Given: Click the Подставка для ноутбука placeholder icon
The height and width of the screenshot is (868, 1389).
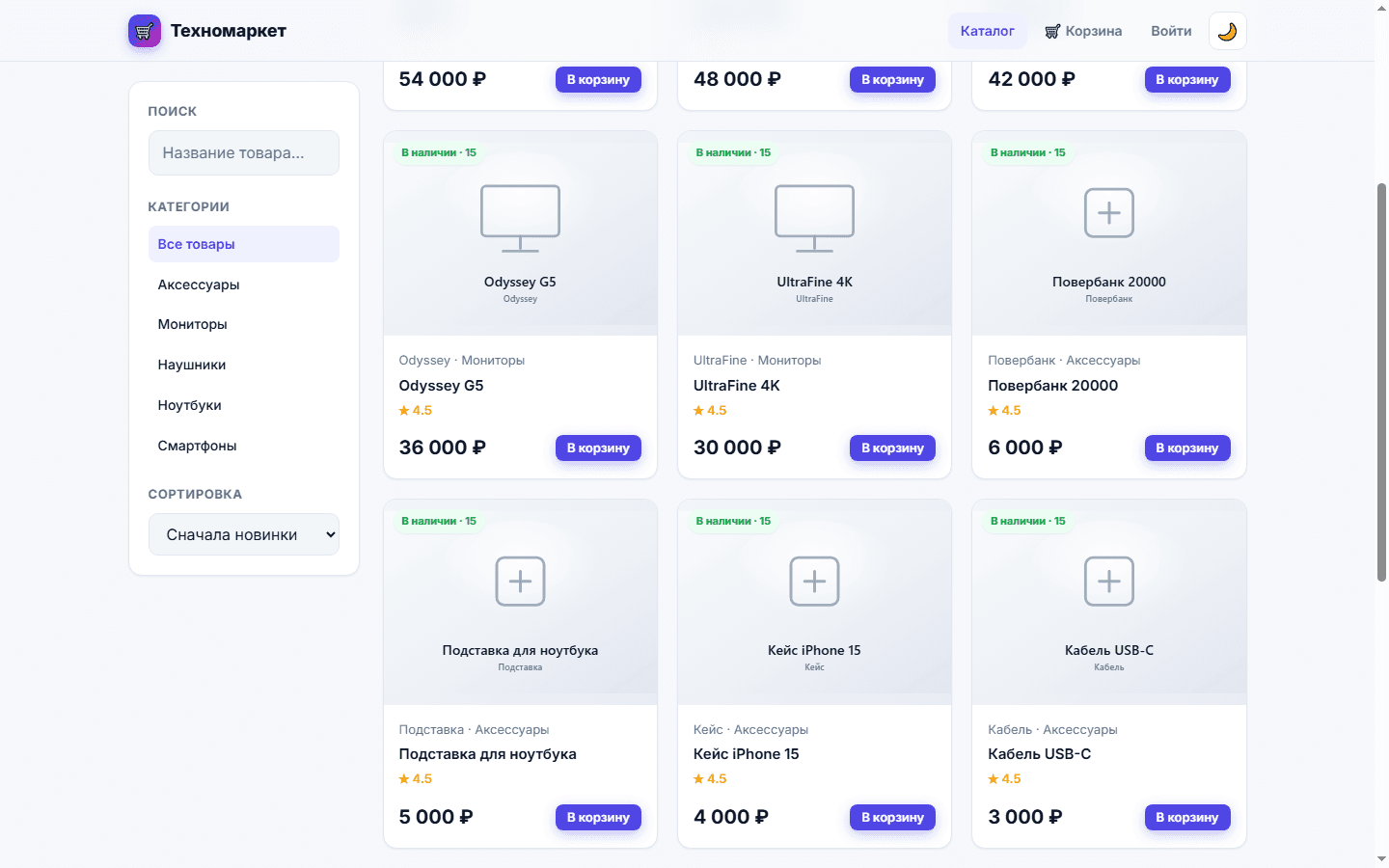Looking at the screenshot, I should [x=521, y=582].
